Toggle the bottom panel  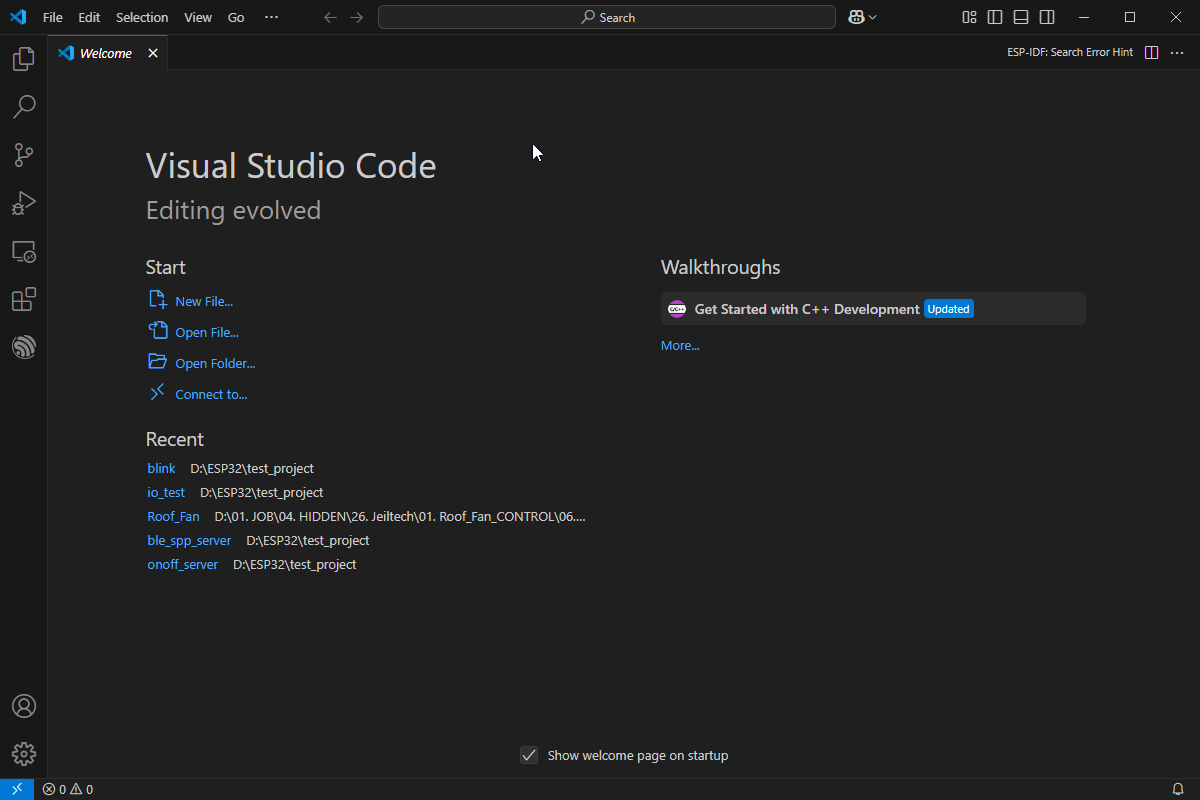[1021, 17]
